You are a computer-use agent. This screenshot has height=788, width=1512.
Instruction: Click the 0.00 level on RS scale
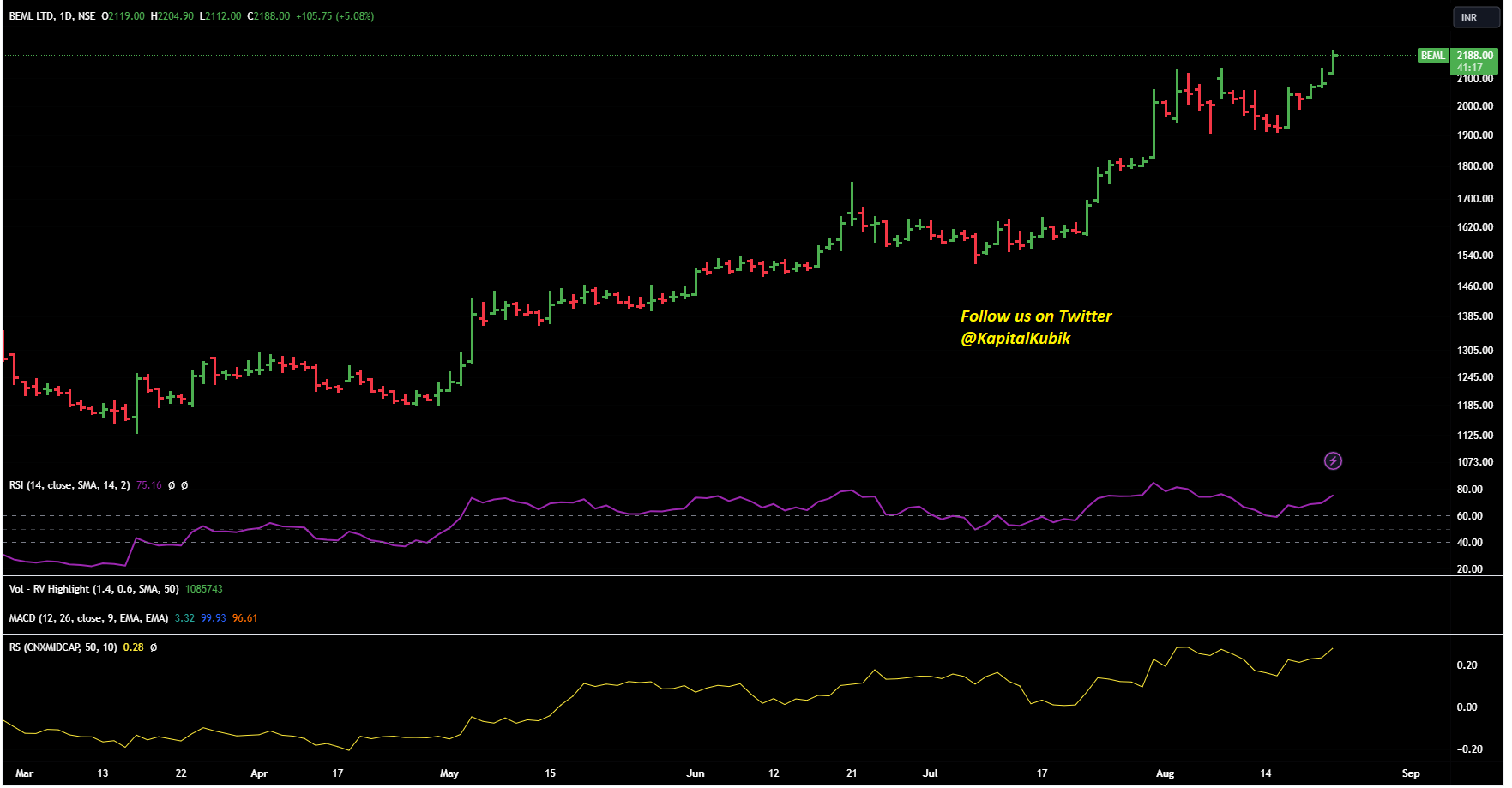[x=1467, y=707]
